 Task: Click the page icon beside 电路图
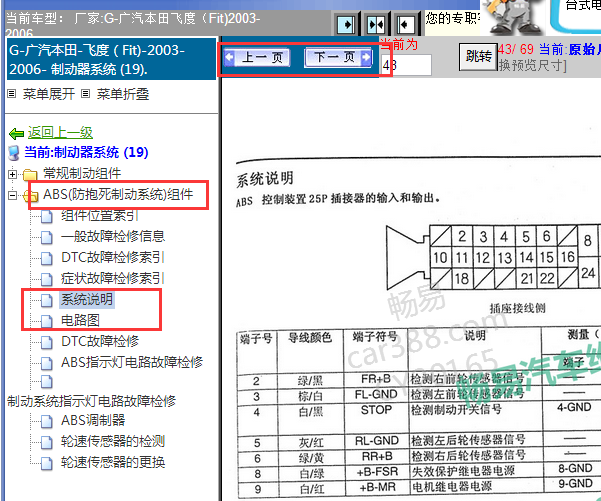[x=47, y=322]
